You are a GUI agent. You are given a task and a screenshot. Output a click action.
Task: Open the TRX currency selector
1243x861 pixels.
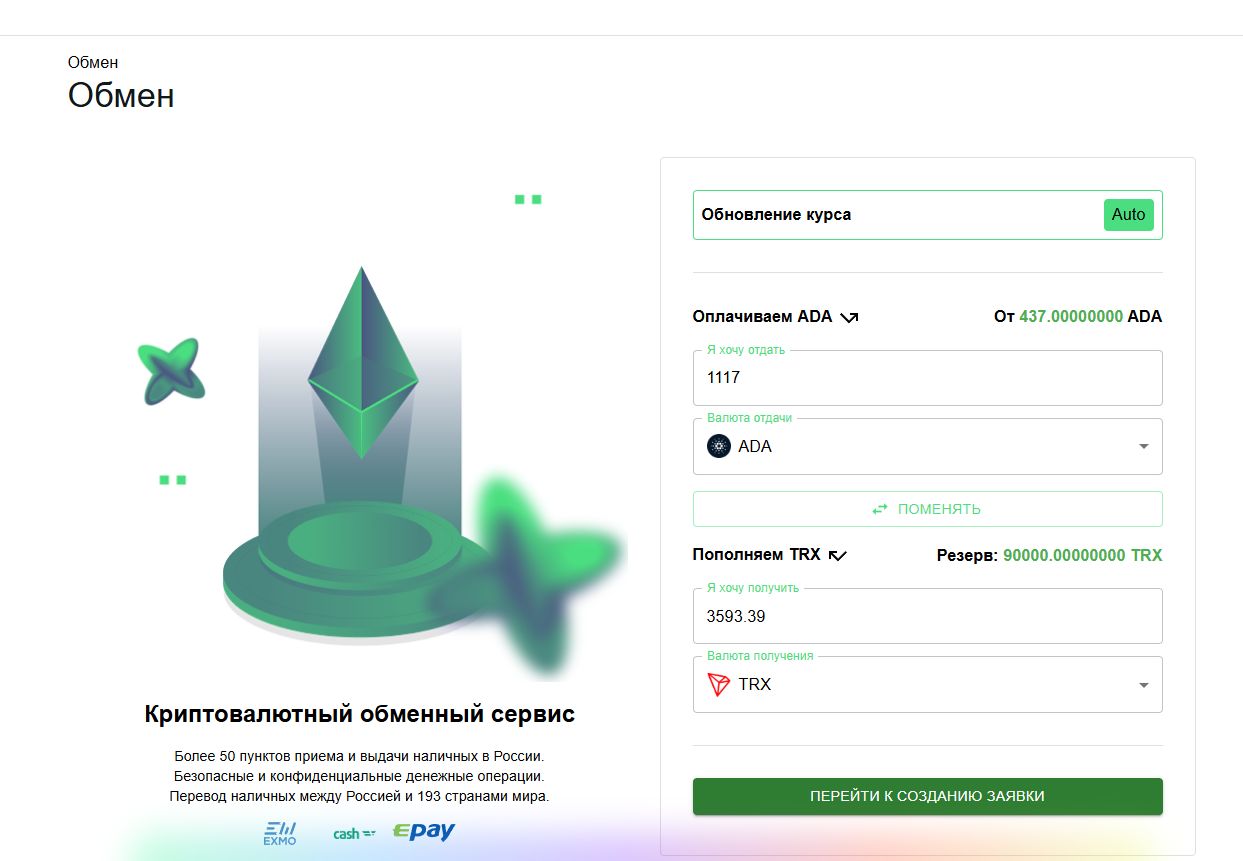pos(928,684)
